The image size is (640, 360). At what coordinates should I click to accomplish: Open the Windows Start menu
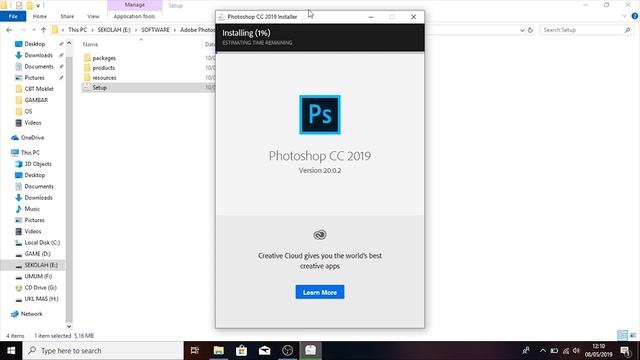11,351
